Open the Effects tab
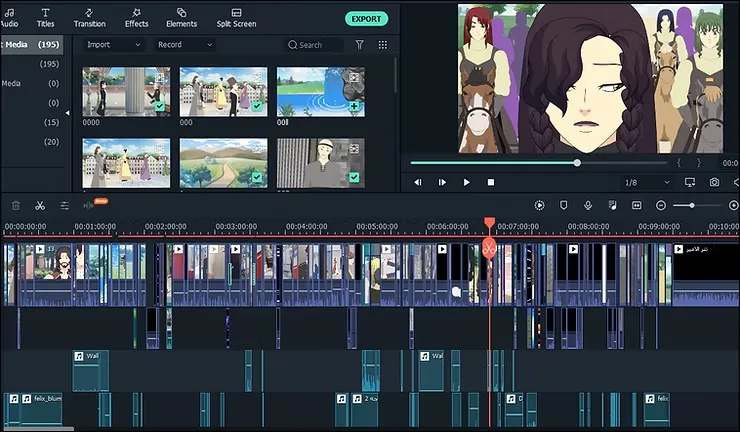The image size is (740, 432). tap(136, 18)
